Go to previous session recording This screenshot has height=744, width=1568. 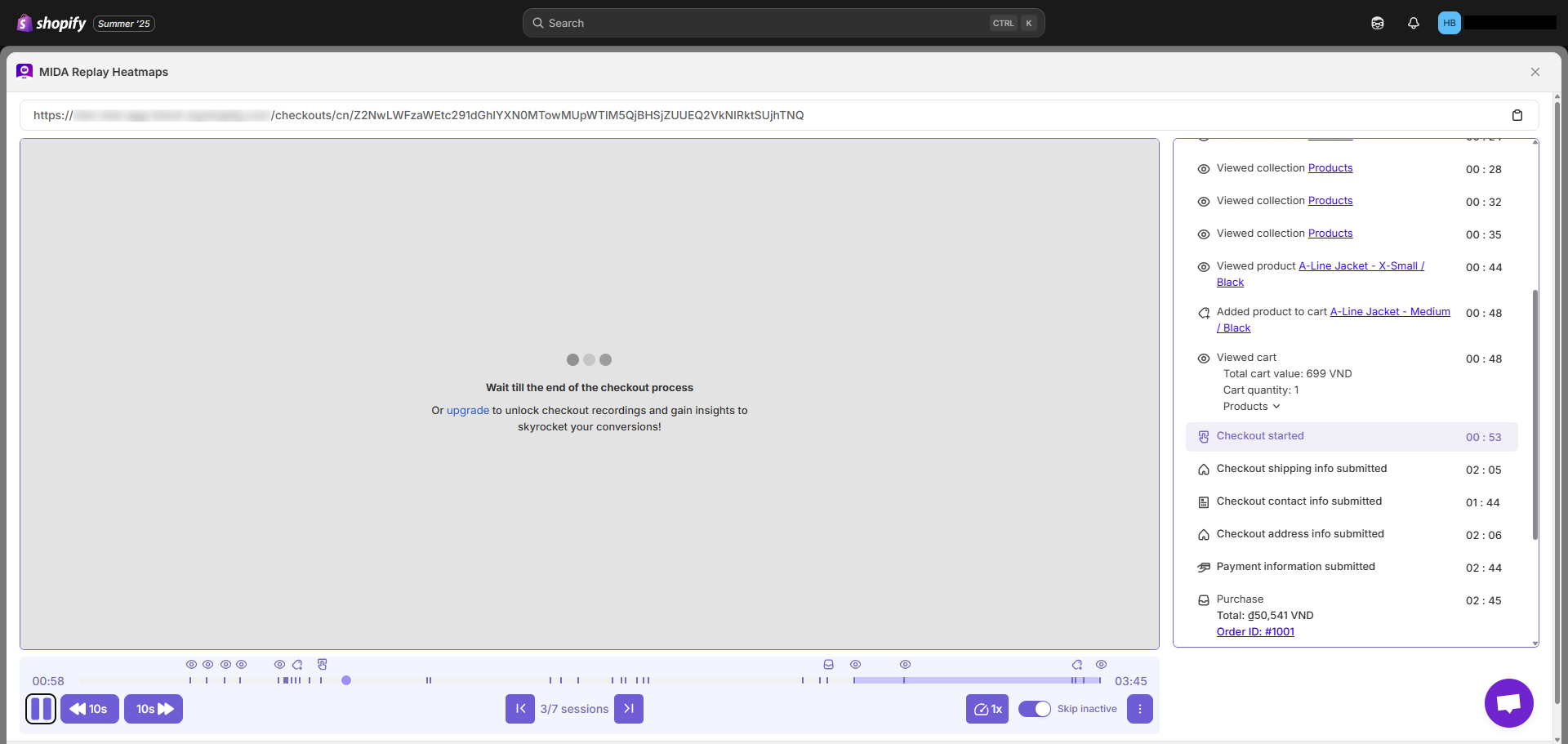pyautogui.click(x=520, y=709)
